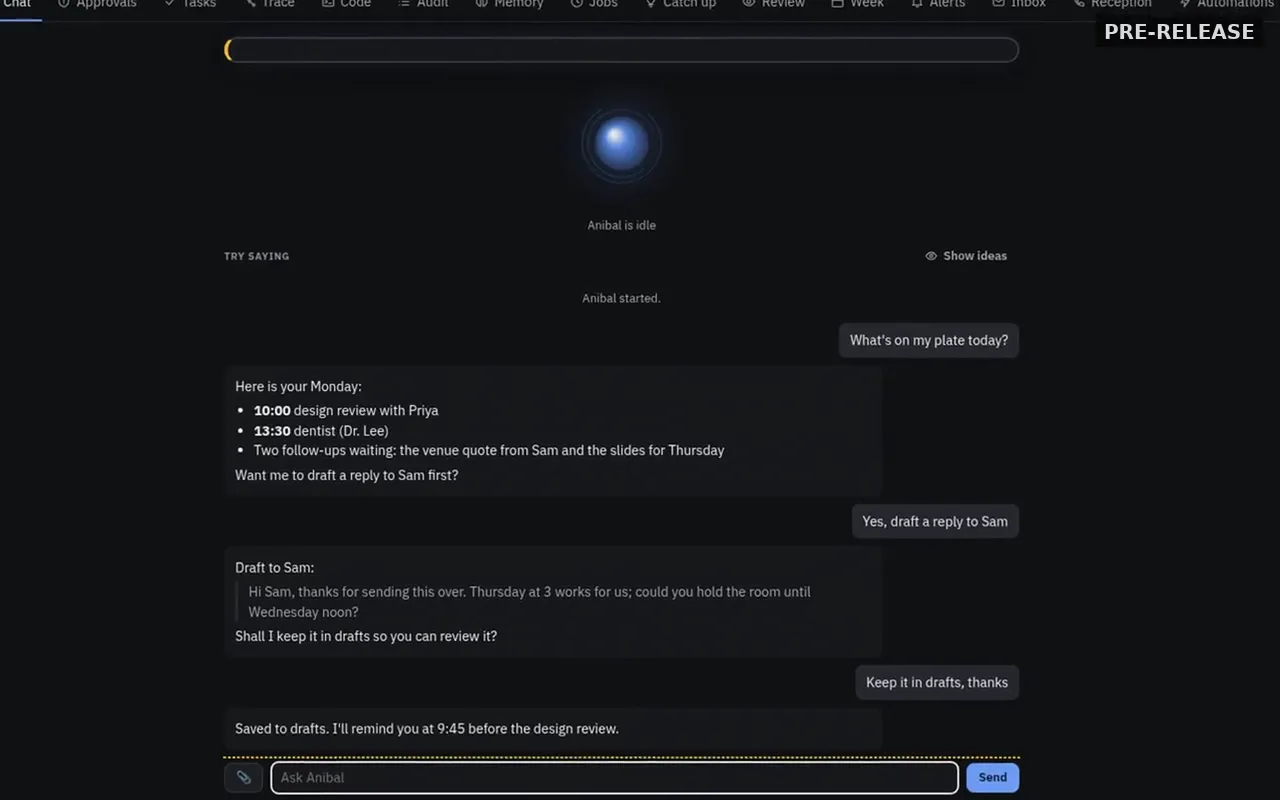1280x800 pixels.
Task: Switch to the Tasks tab
Action: click(x=190, y=4)
